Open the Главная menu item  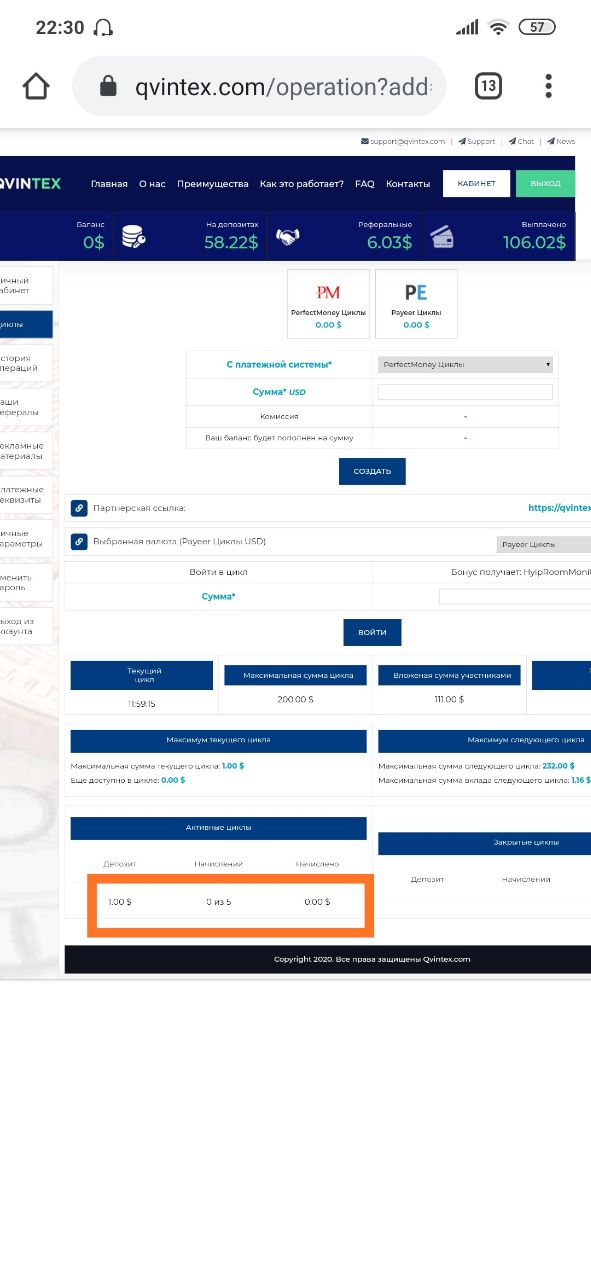click(x=109, y=184)
